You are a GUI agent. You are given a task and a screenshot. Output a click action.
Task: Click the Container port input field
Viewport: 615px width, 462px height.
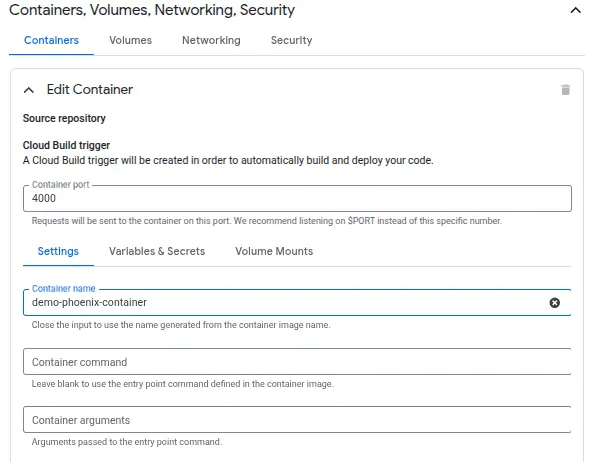[x=297, y=198]
